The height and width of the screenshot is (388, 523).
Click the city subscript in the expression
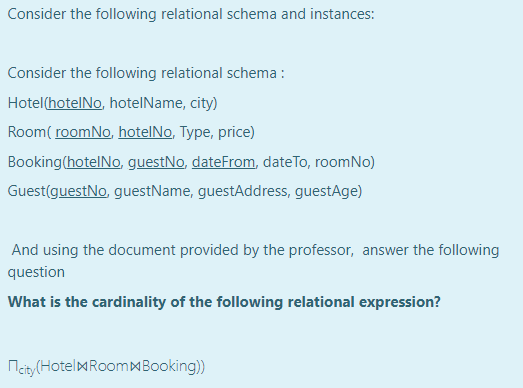26,370
